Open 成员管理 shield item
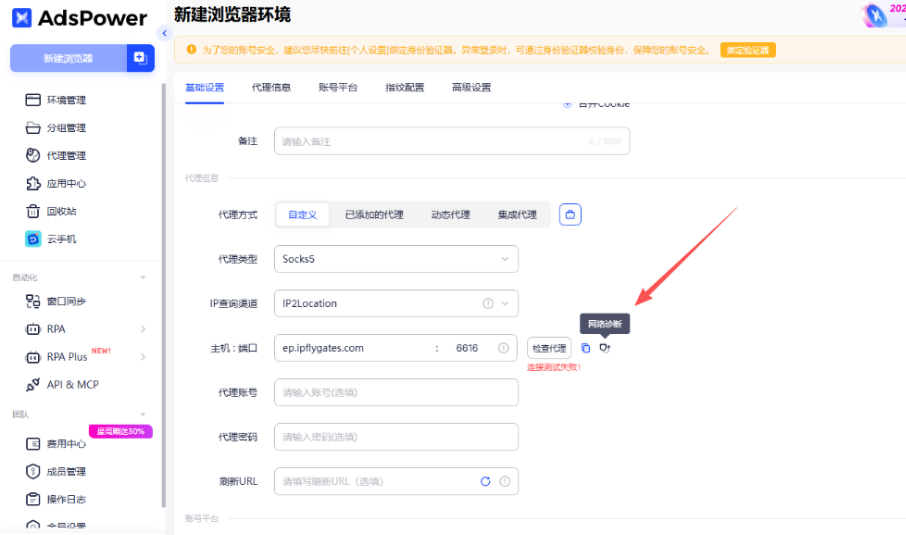 55,471
